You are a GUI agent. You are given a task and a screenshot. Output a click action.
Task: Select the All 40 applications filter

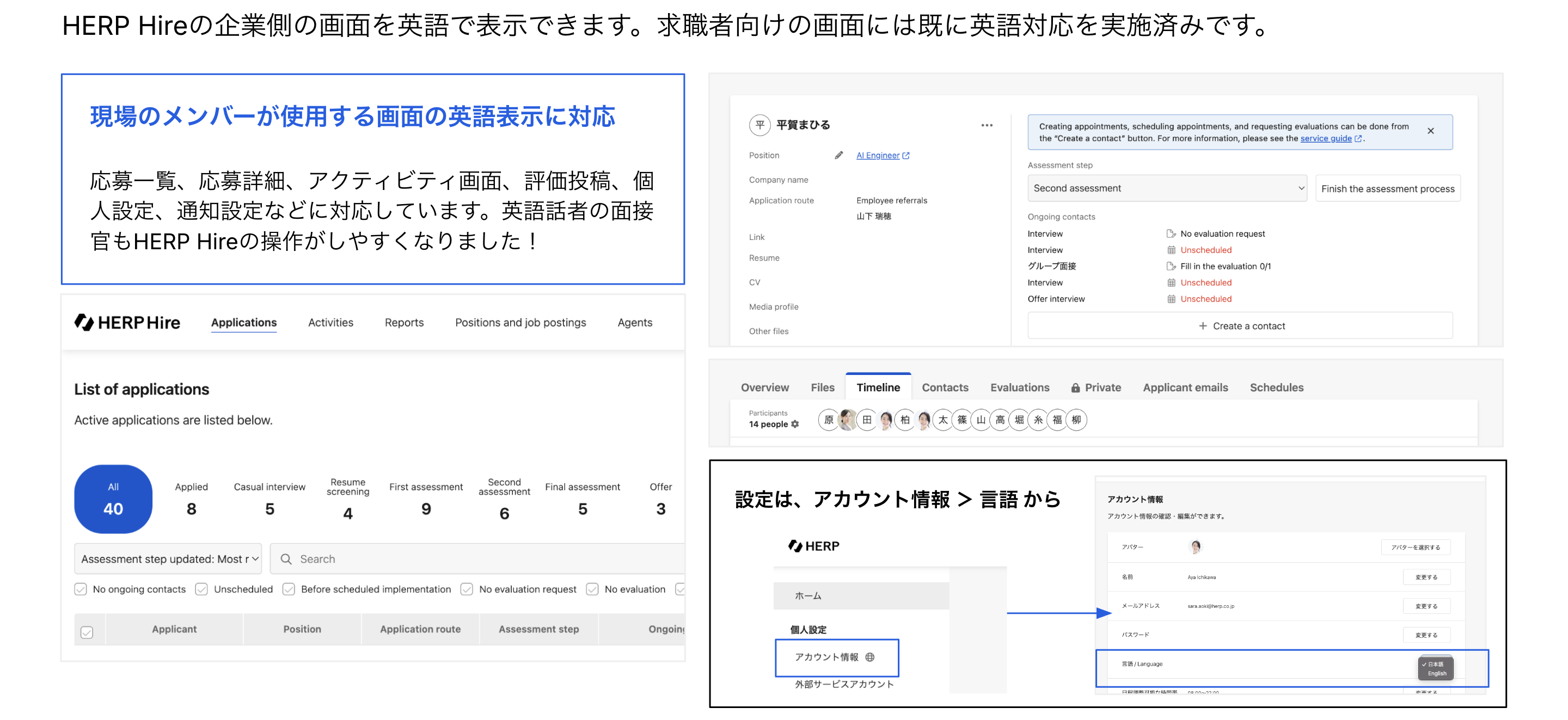(113, 499)
